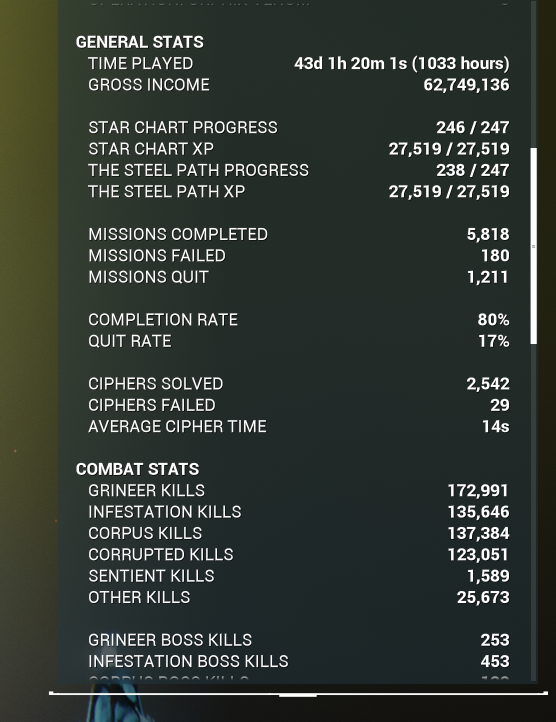The height and width of the screenshot is (722, 556).
Task: Click the Combat Stats heading
Action: [x=137, y=469]
